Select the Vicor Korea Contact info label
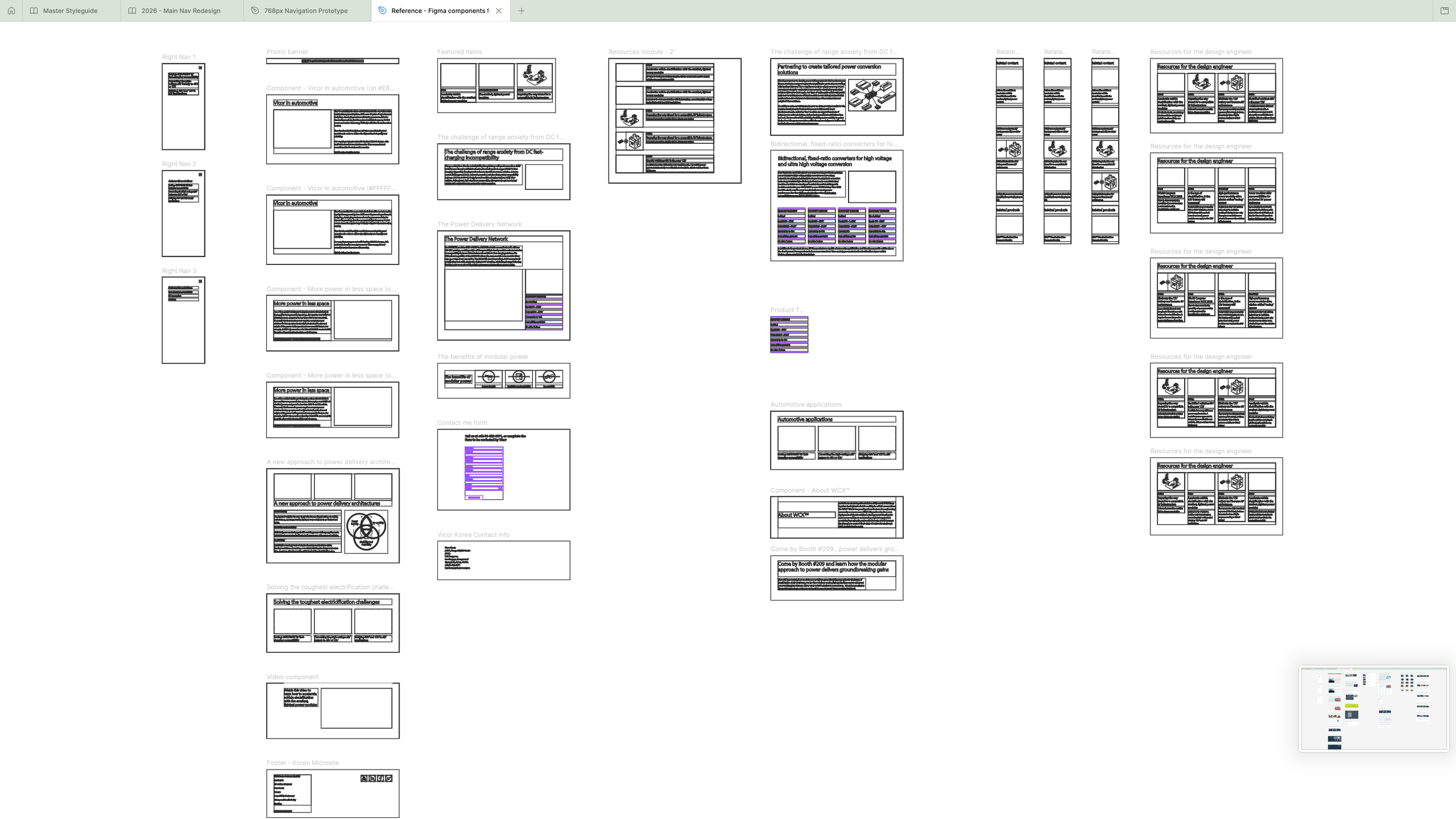Screen dimensions: 1456x819 click(473, 535)
